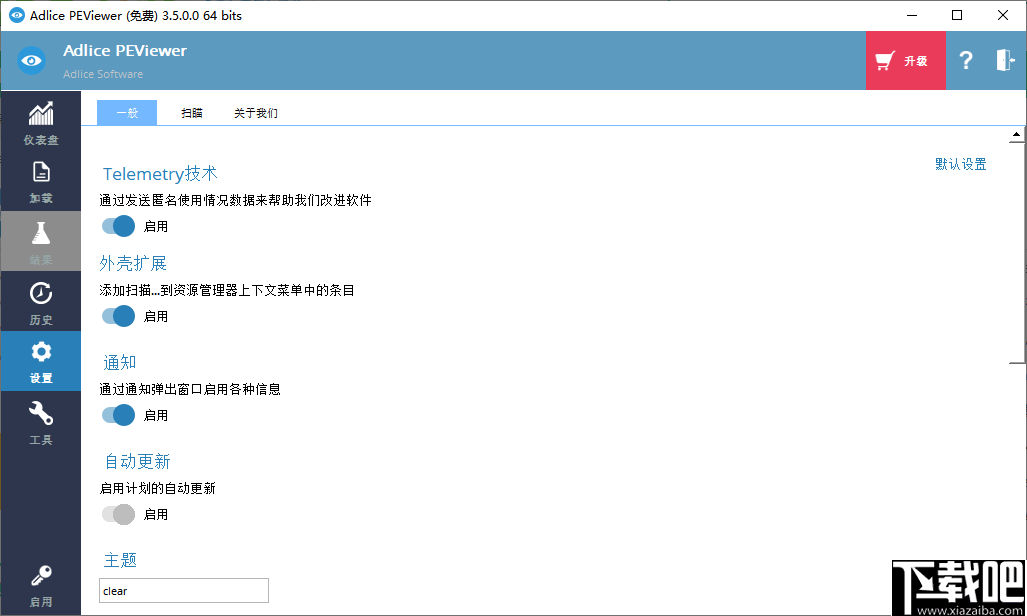Viewport: 1027px width, 616px height.
Task: Open the 设置 settings panel
Action: [40, 361]
